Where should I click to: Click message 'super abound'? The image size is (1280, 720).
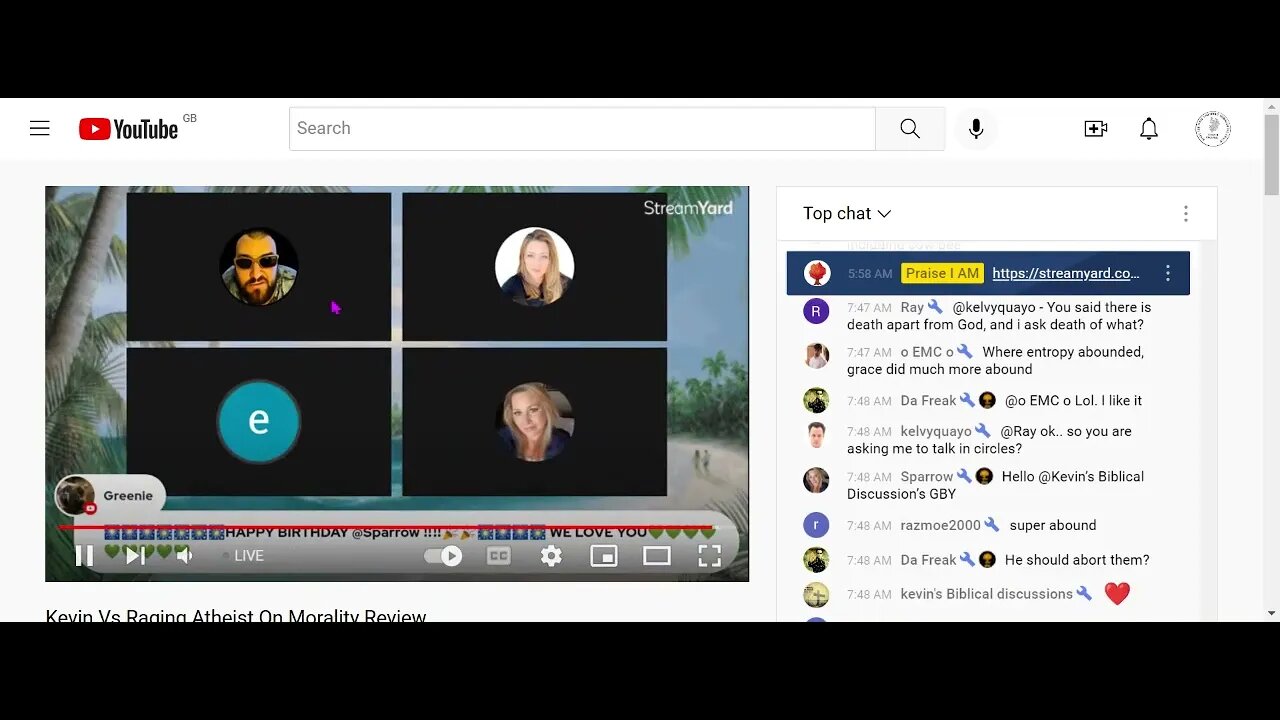pyautogui.click(x=1053, y=525)
